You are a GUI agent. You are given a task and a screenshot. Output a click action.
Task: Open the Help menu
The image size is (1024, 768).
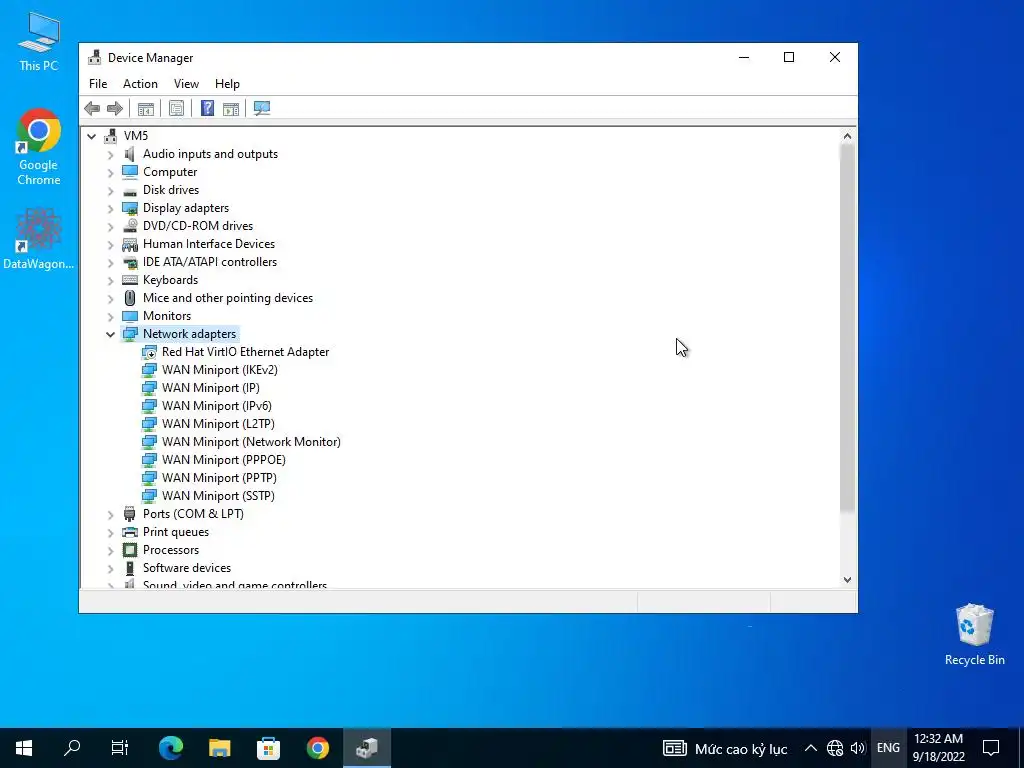click(x=227, y=84)
